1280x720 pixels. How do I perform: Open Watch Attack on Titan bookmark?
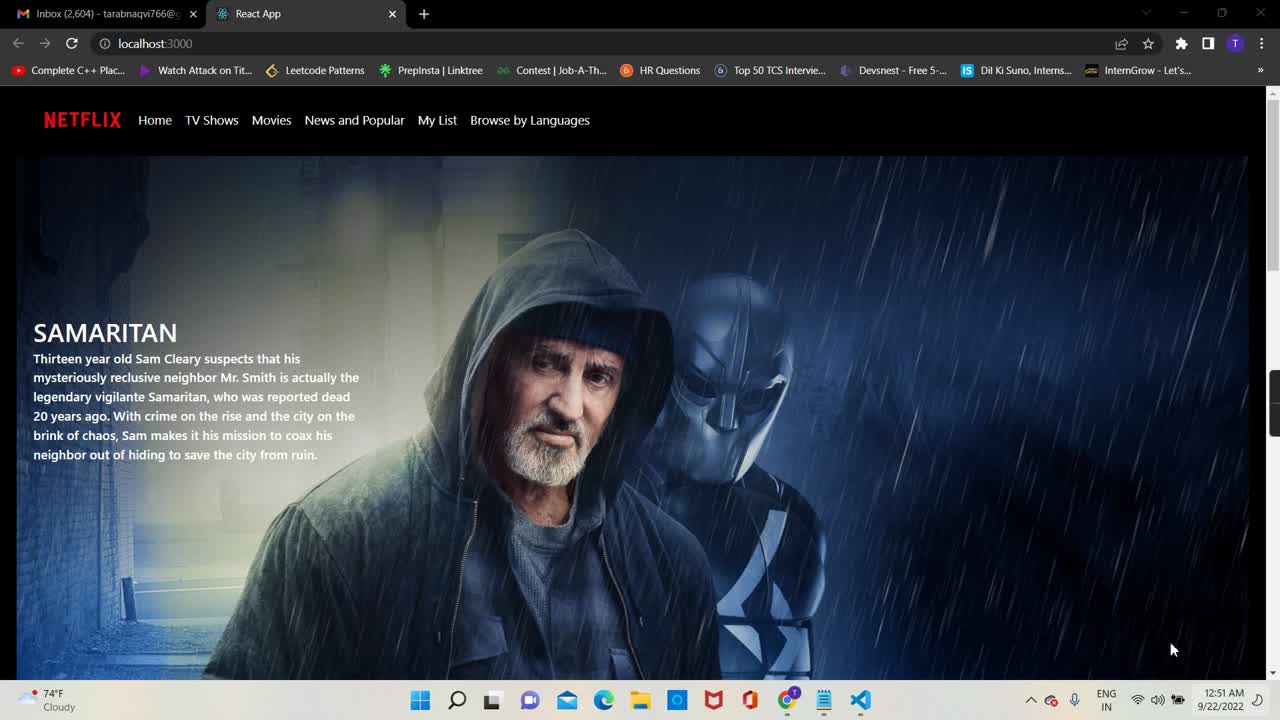coord(196,70)
